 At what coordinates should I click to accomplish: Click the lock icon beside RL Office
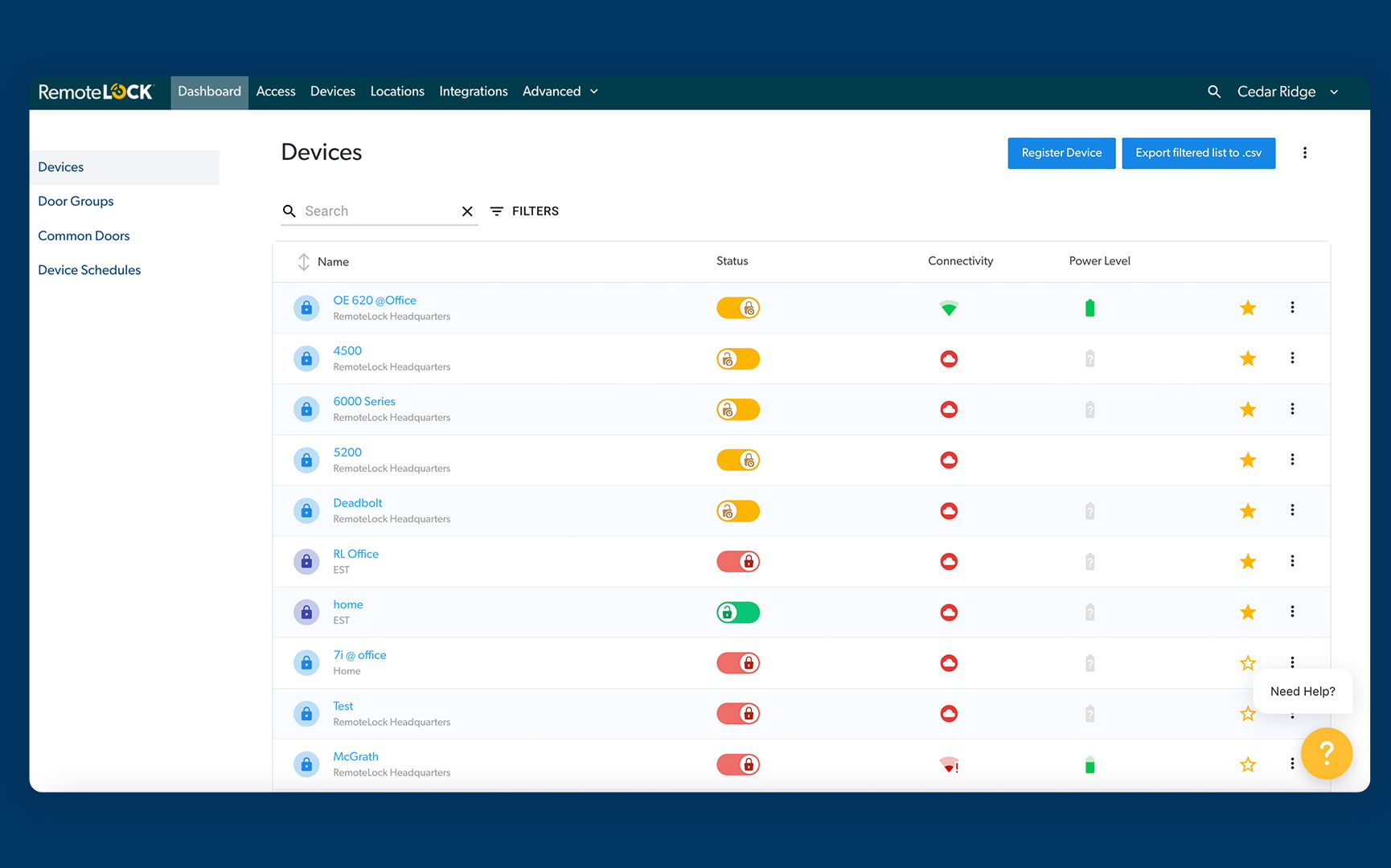click(306, 562)
